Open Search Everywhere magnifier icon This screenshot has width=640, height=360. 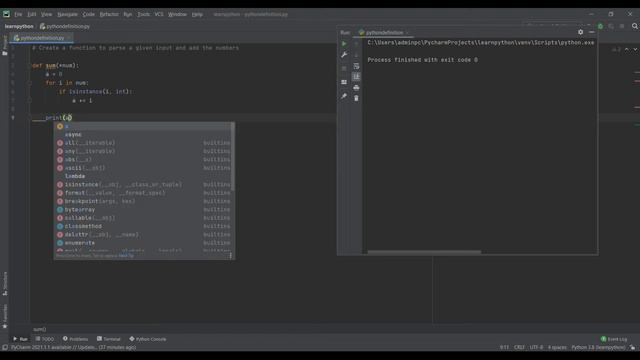[x=635, y=26]
